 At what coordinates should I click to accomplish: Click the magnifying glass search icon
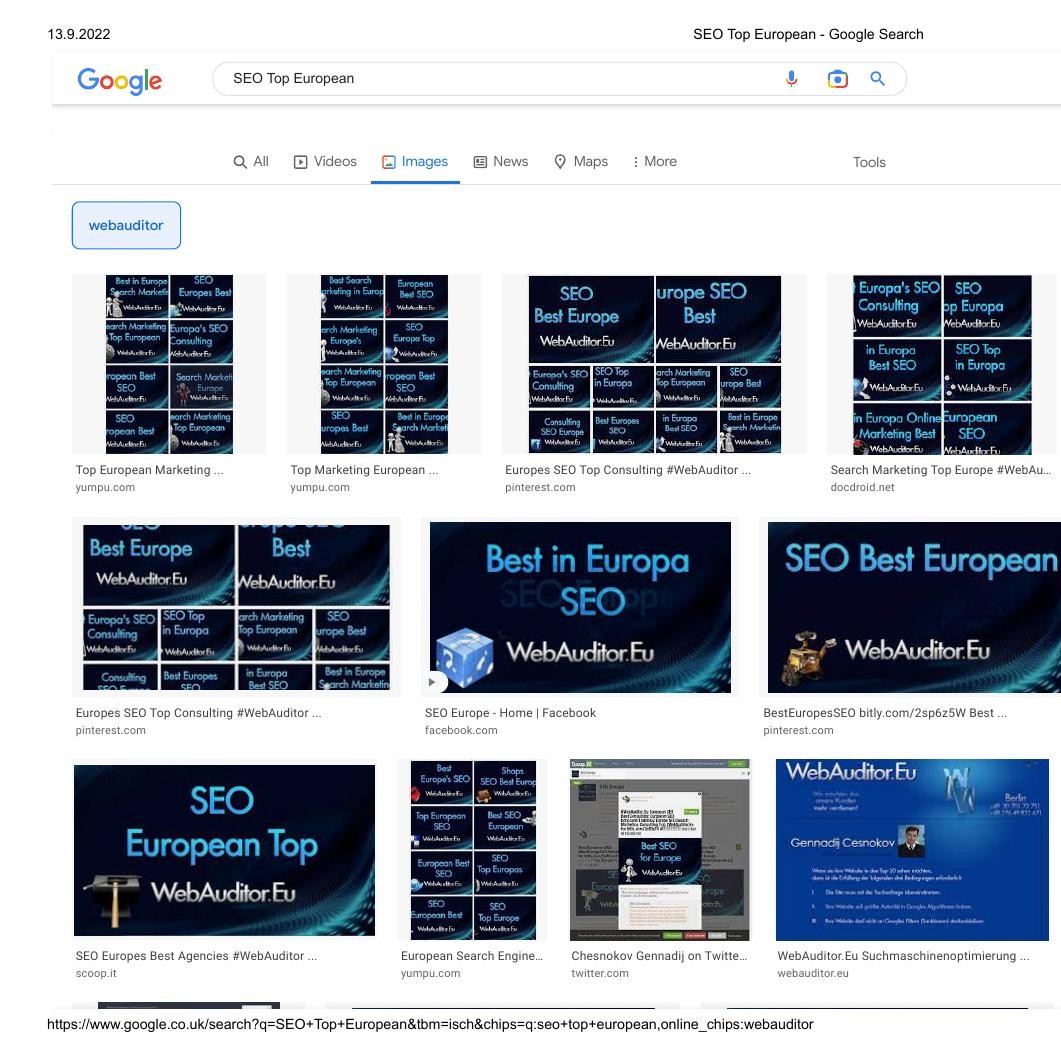pyautogui.click(x=878, y=79)
